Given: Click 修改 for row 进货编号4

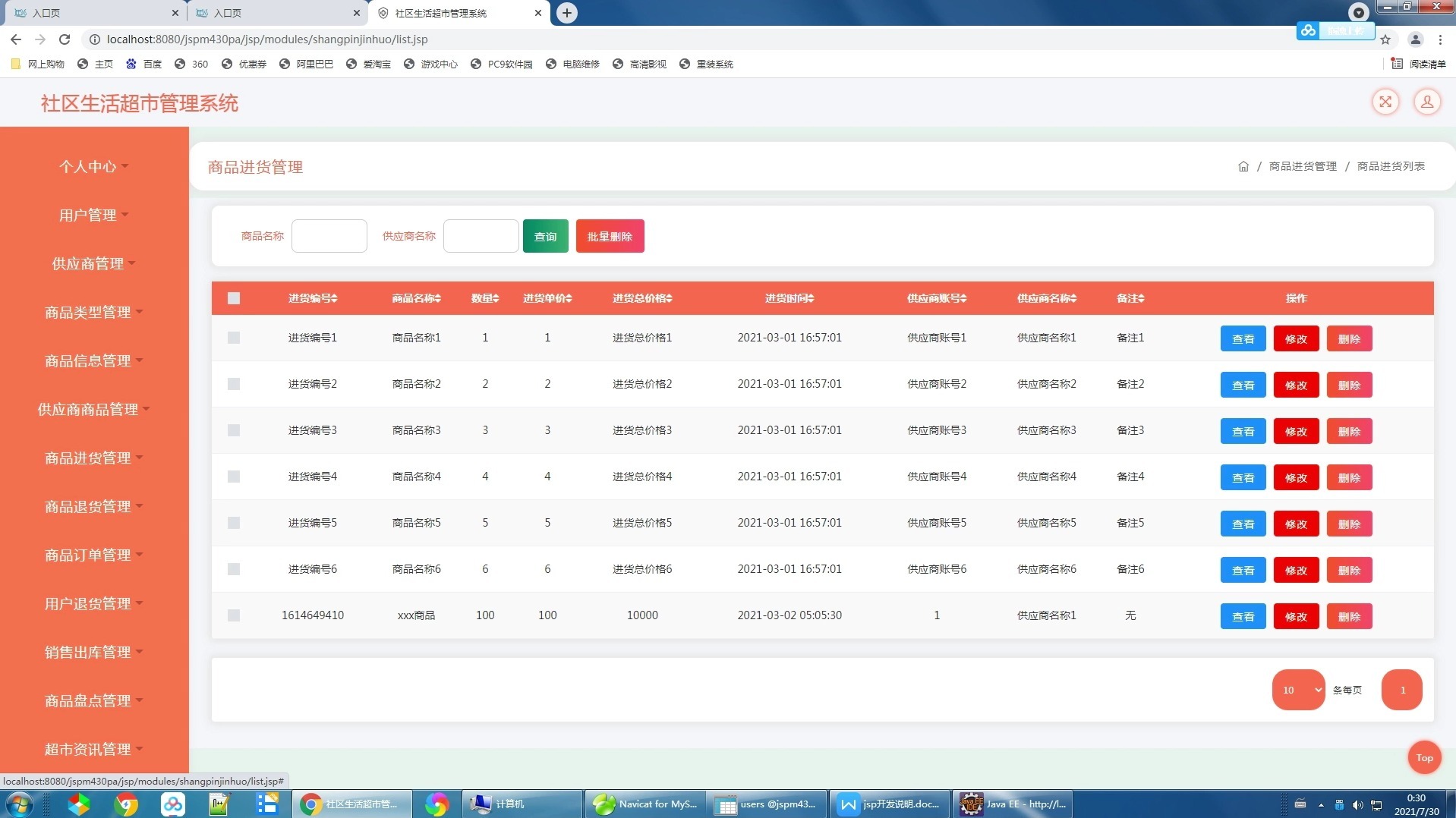Looking at the screenshot, I should click(x=1296, y=477).
